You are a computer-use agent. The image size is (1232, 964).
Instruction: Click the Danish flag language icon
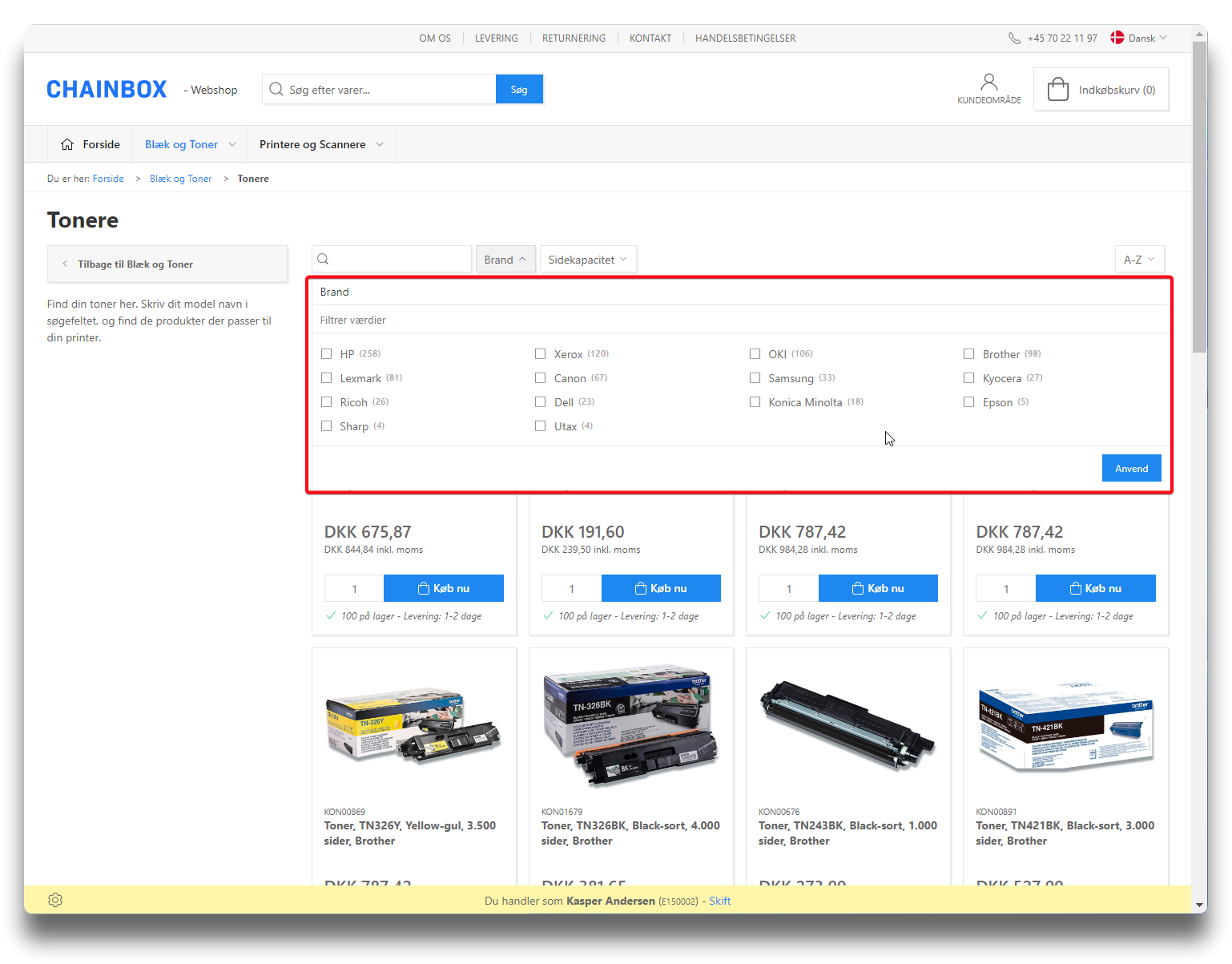pos(1117,38)
